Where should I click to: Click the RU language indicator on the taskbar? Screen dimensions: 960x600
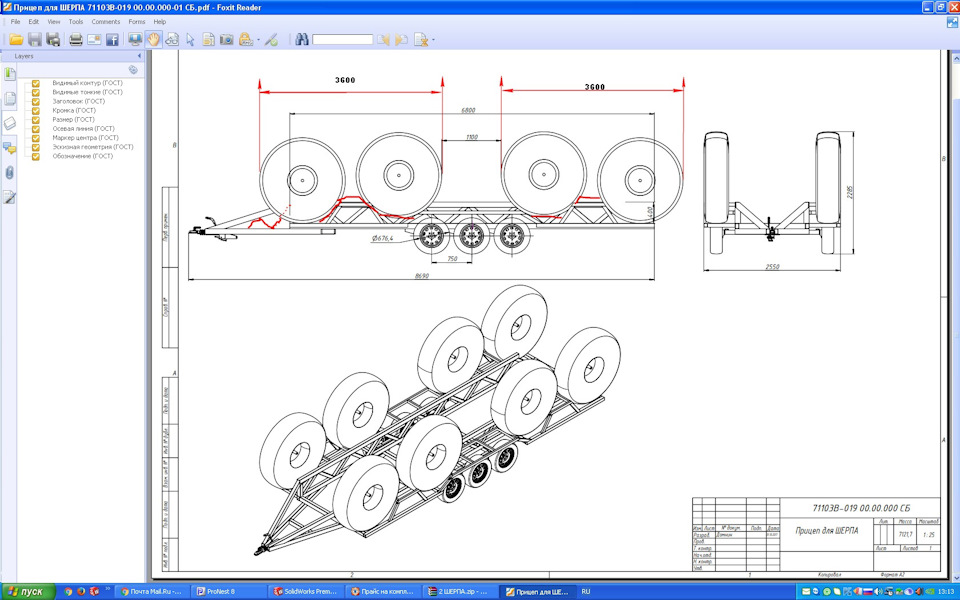coord(586,592)
